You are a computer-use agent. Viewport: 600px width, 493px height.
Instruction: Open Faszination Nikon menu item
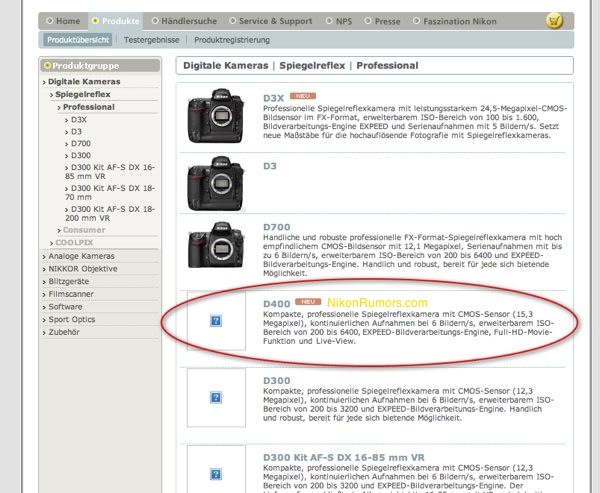(x=455, y=21)
